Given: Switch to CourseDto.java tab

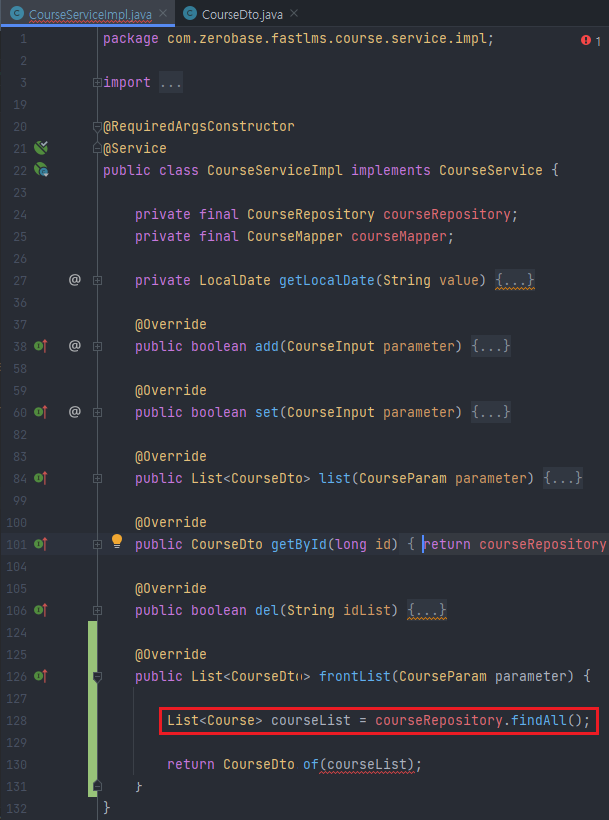Looking at the screenshot, I should click(x=242, y=14).
